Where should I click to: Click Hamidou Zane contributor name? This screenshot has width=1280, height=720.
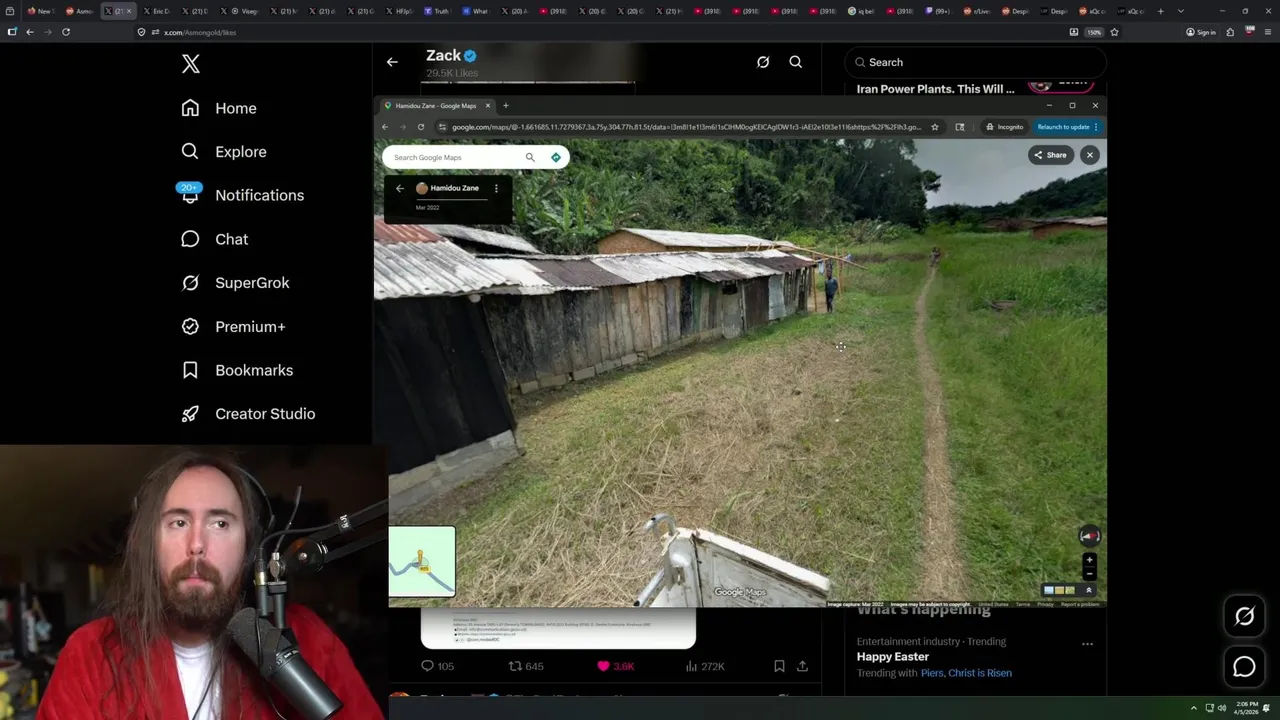(454, 188)
